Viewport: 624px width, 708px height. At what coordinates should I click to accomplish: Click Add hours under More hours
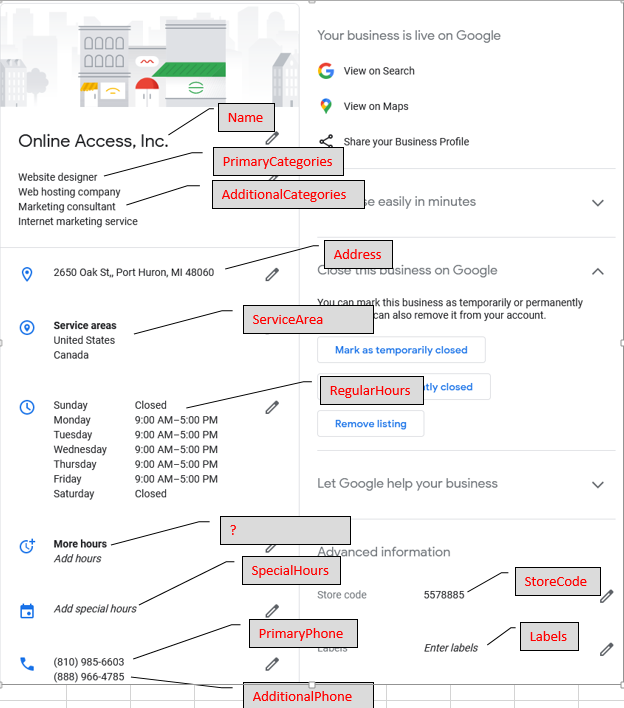(77, 559)
